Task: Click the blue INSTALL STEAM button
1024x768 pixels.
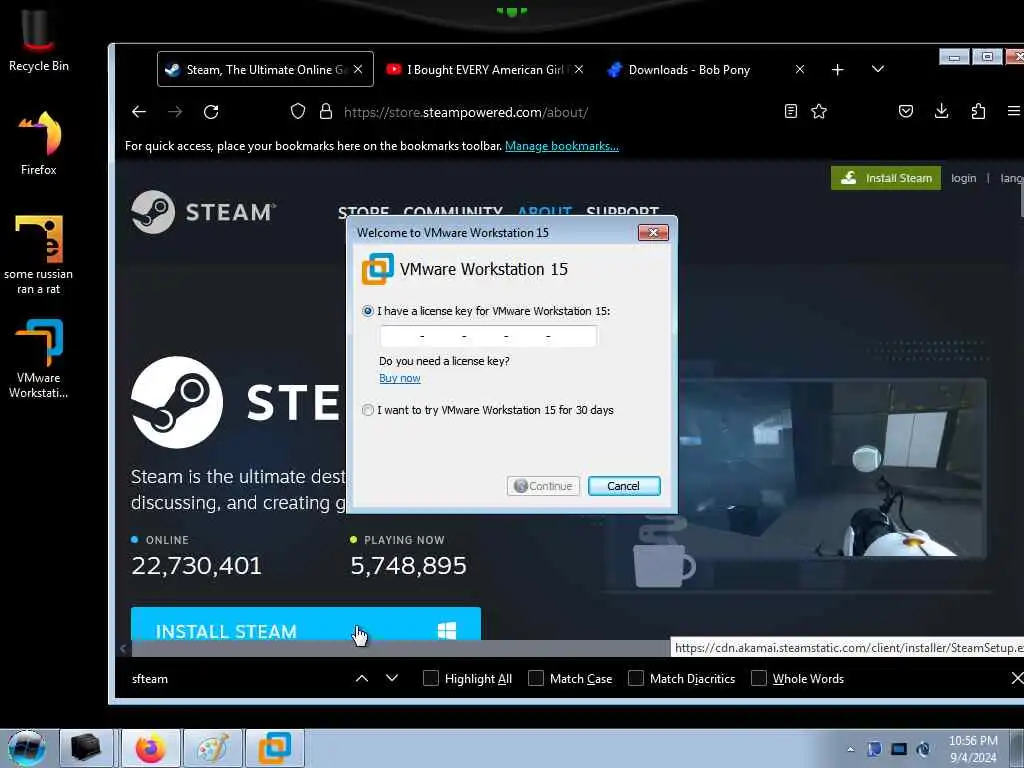Action: pyautogui.click(x=306, y=624)
